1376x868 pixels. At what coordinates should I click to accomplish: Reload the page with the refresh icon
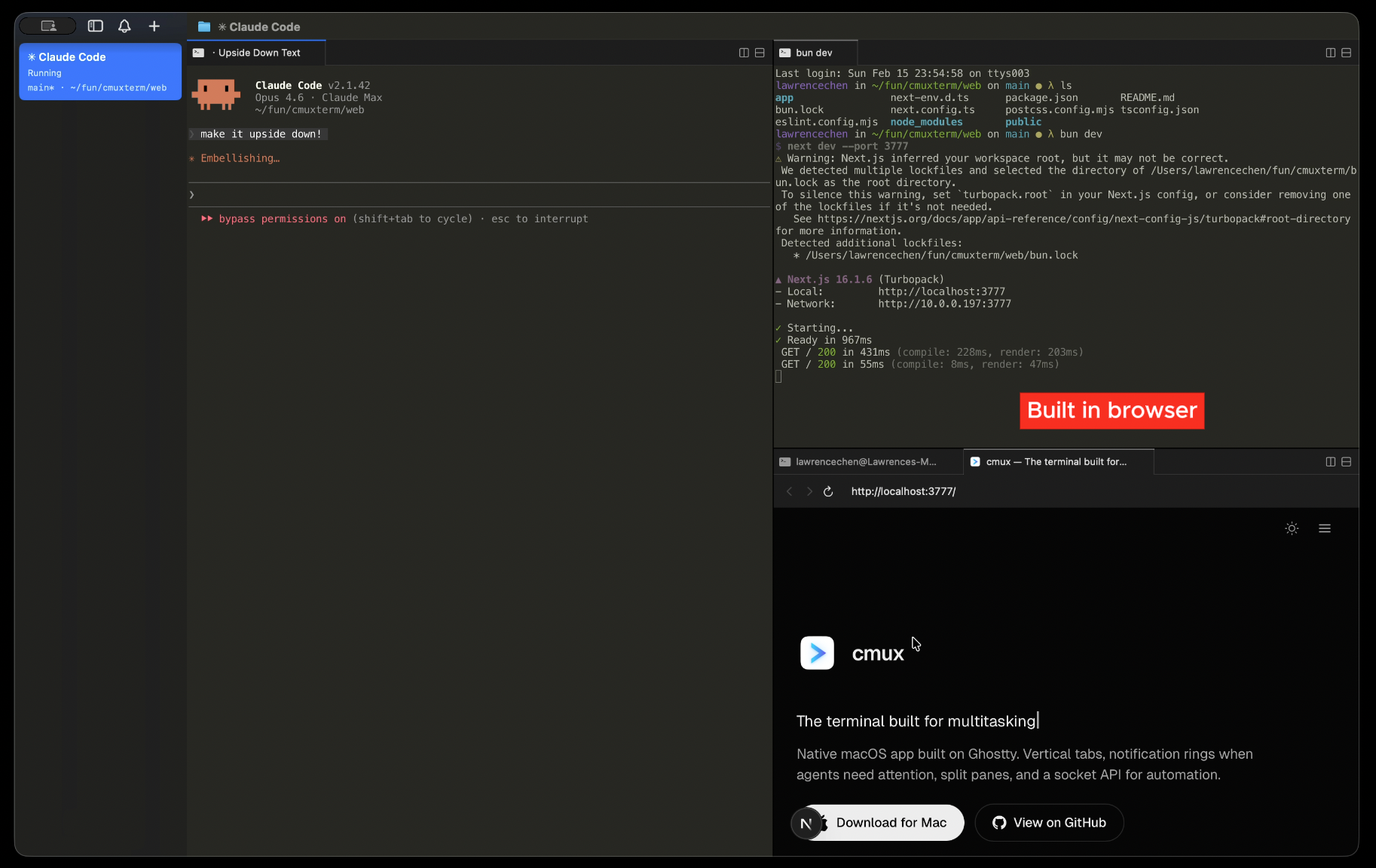click(828, 491)
